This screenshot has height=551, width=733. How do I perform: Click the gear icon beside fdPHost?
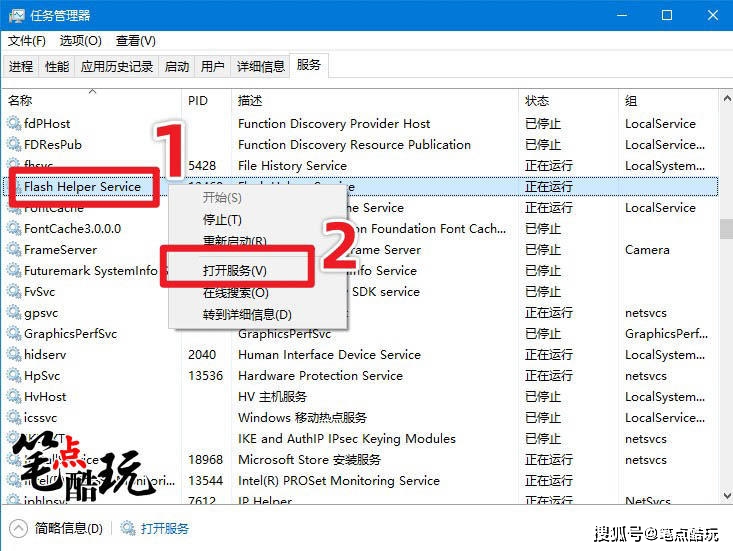pos(14,123)
